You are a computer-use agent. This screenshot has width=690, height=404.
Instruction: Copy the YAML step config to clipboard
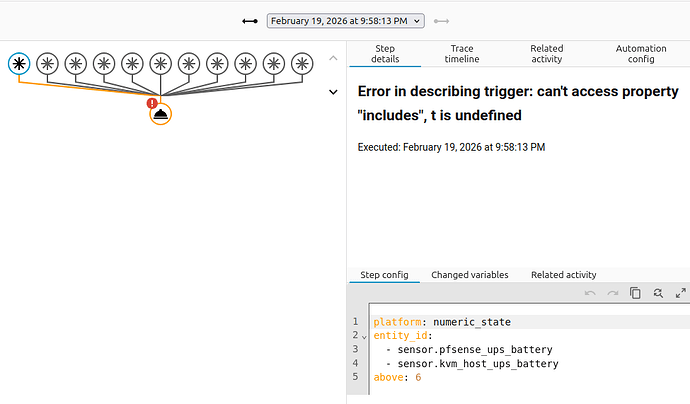[635, 293]
